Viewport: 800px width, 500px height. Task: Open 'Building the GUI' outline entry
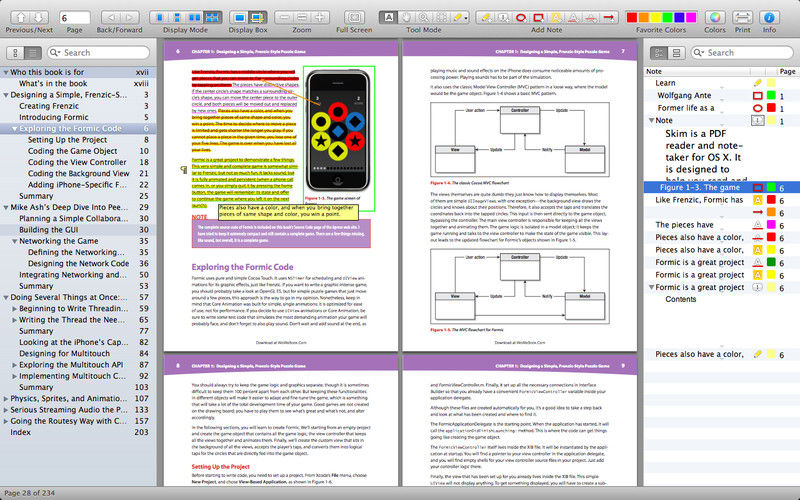(x=48, y=230)
